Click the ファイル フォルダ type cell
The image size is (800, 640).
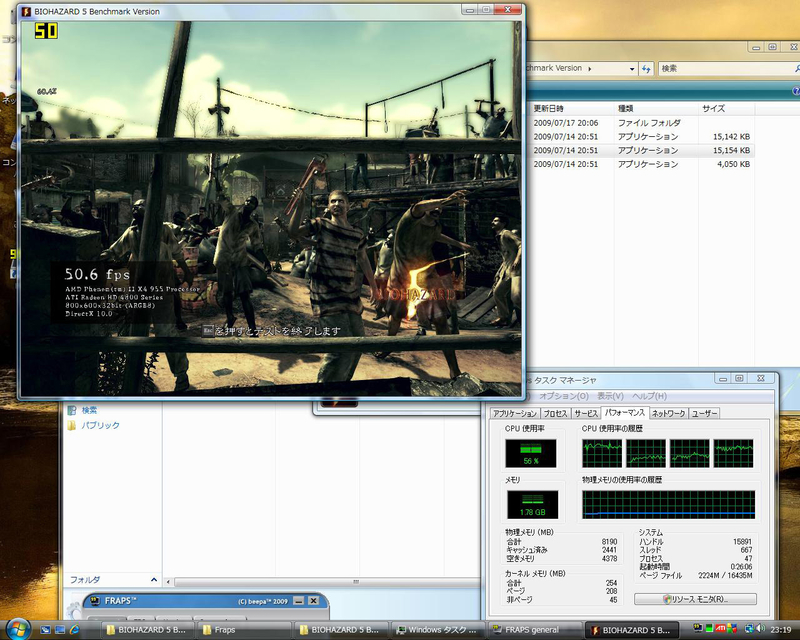649,123
